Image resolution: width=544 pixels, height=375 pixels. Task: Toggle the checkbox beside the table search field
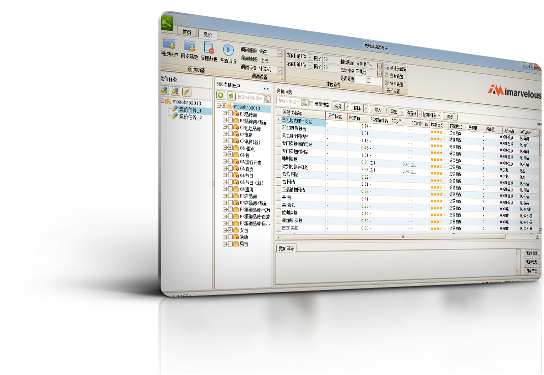click(311, 103)
